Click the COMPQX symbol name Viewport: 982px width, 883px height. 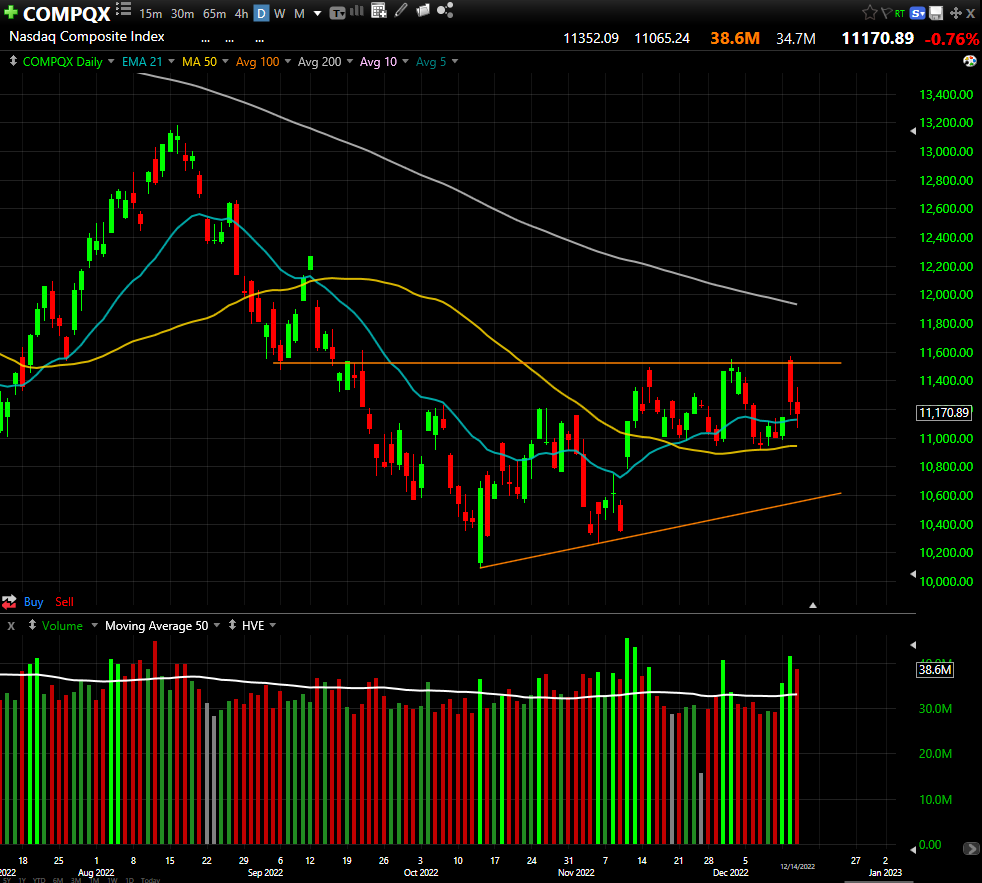pyautogui.click(x=66, y=13)
